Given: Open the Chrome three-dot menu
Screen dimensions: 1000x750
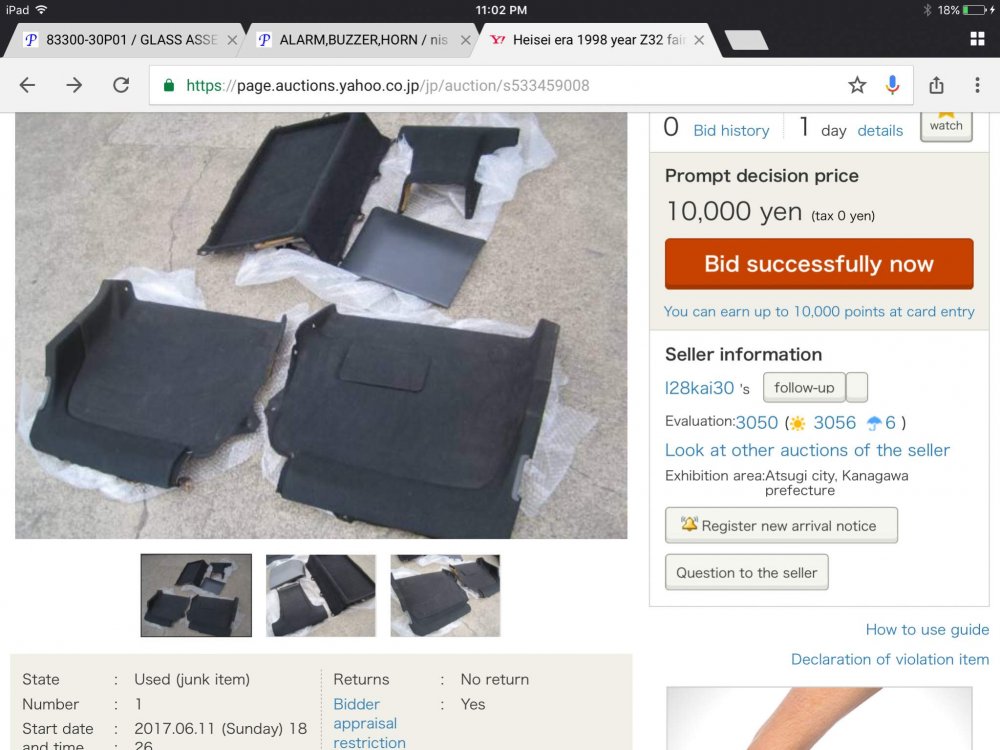Looking at the screenshot, I should click(977, 85).
